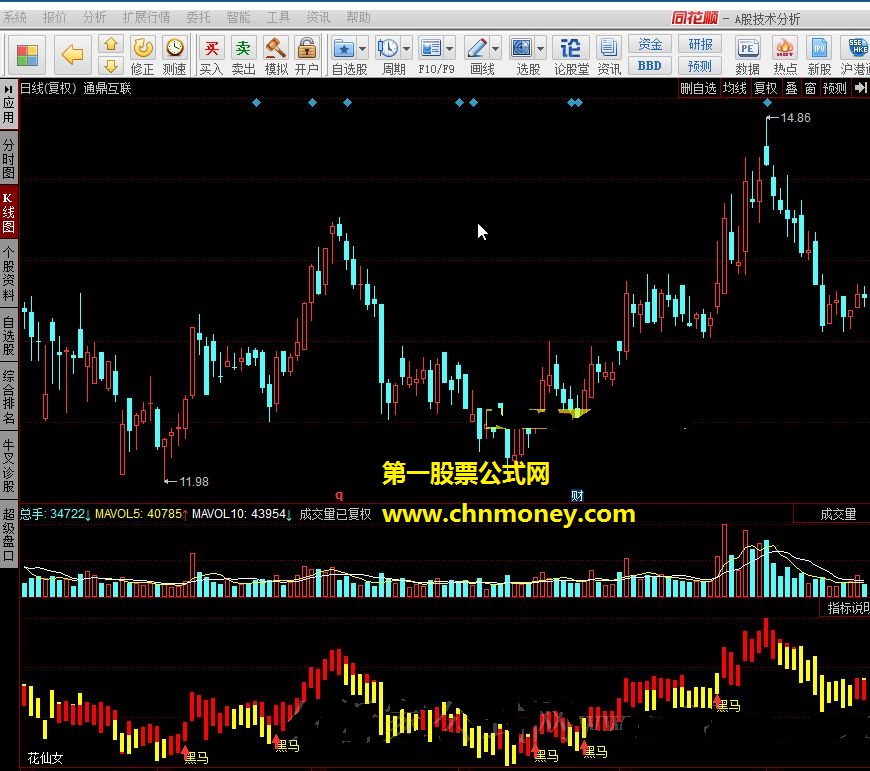Screen dimensions: 870x771
Task: Click the red q marker below chart
Action: tap(339, 495)
